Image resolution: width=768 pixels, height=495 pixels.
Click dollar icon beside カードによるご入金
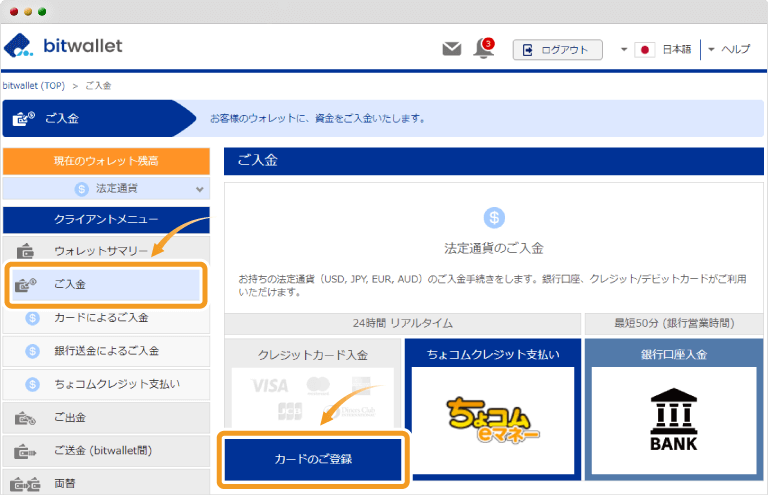pyautogui.click(x=32, y=318)
